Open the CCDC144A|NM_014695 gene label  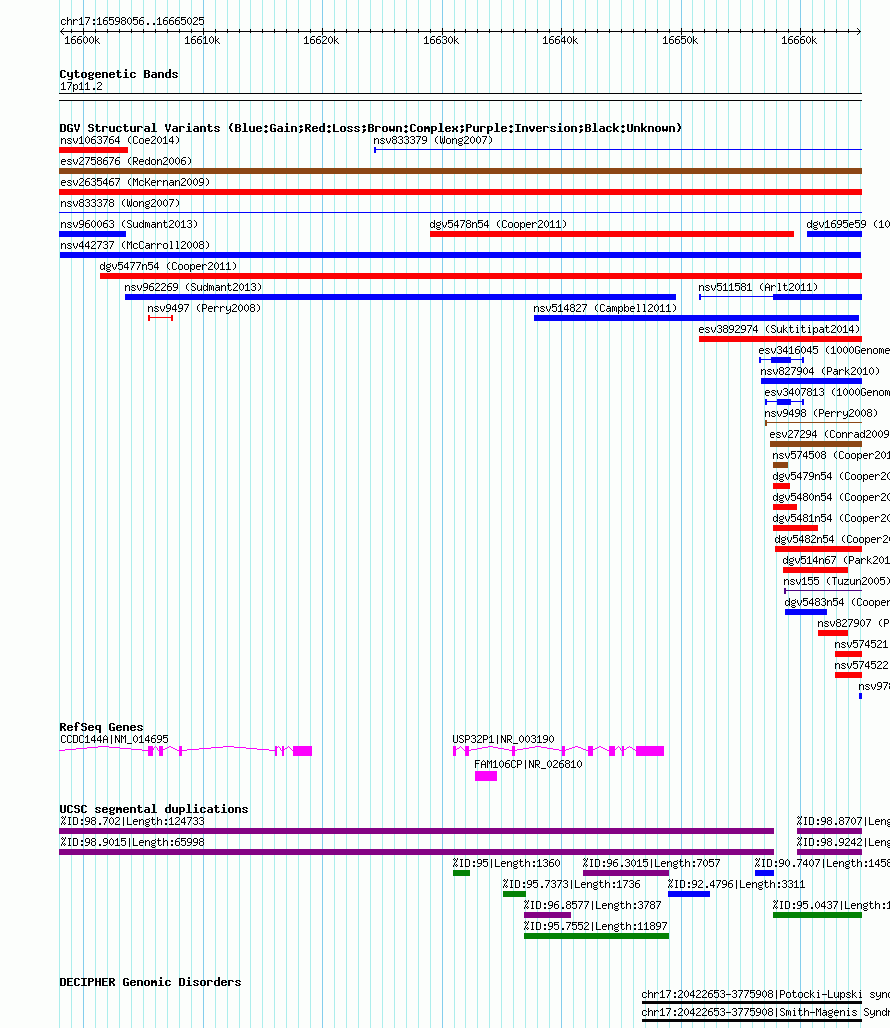[x=114, y=739]
